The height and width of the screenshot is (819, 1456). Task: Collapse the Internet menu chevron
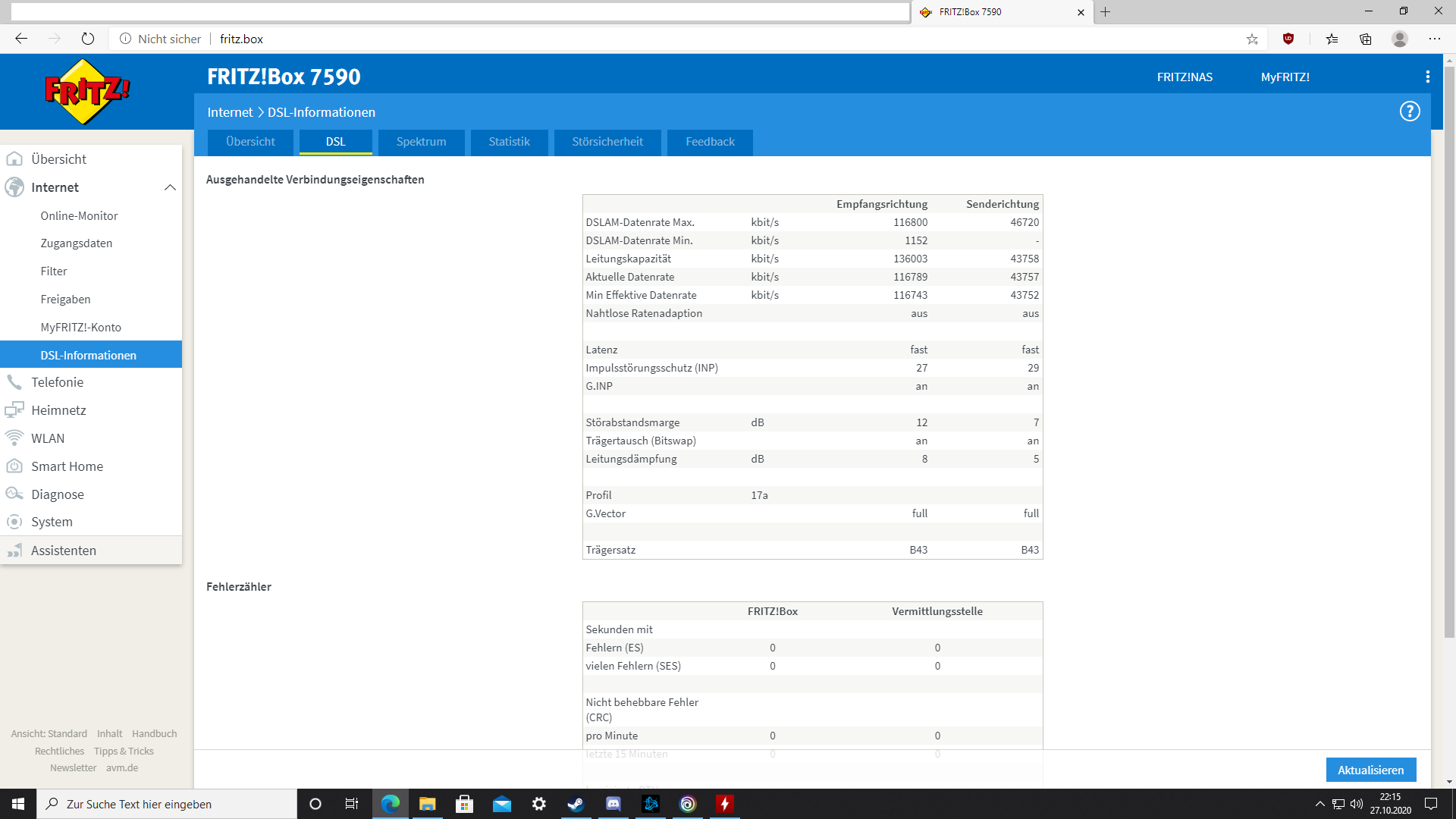coord(170,187)
